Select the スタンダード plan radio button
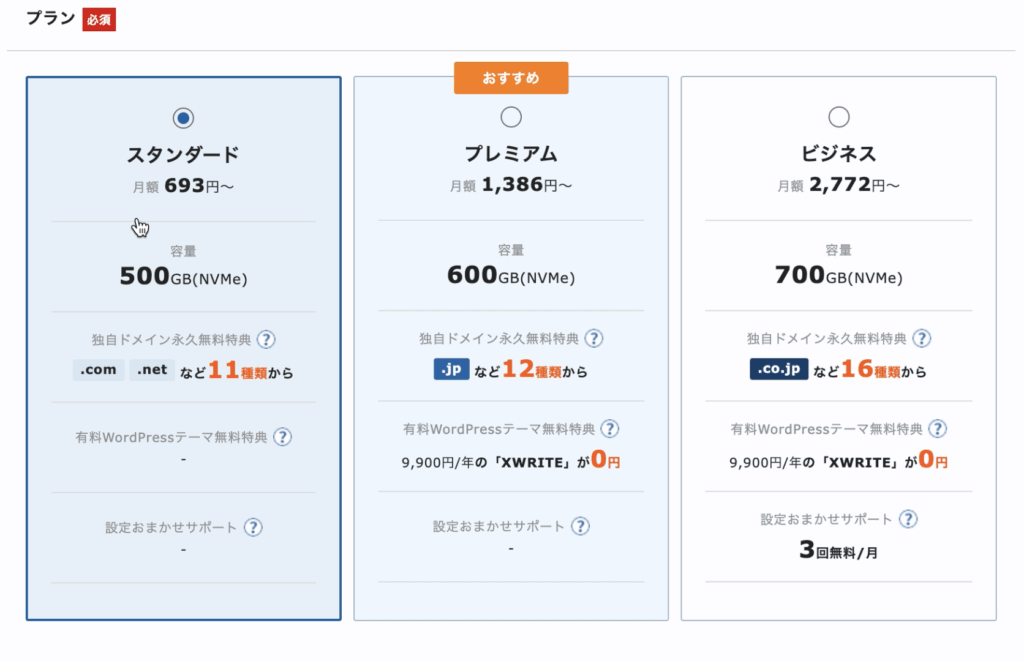The height and width of the screenshot is (661, 1024). [183, 119]
